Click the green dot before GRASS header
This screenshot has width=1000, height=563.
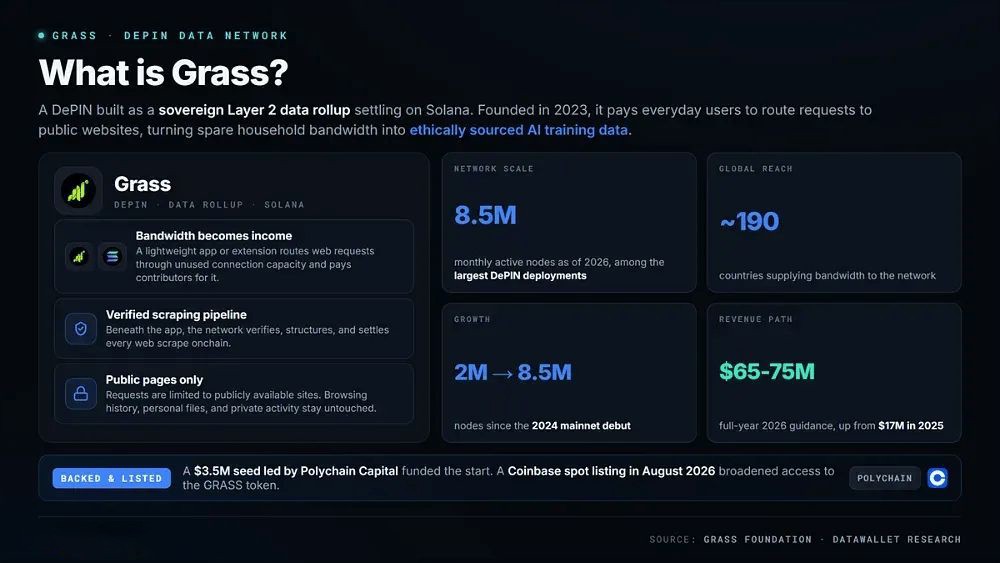point(41,36)
